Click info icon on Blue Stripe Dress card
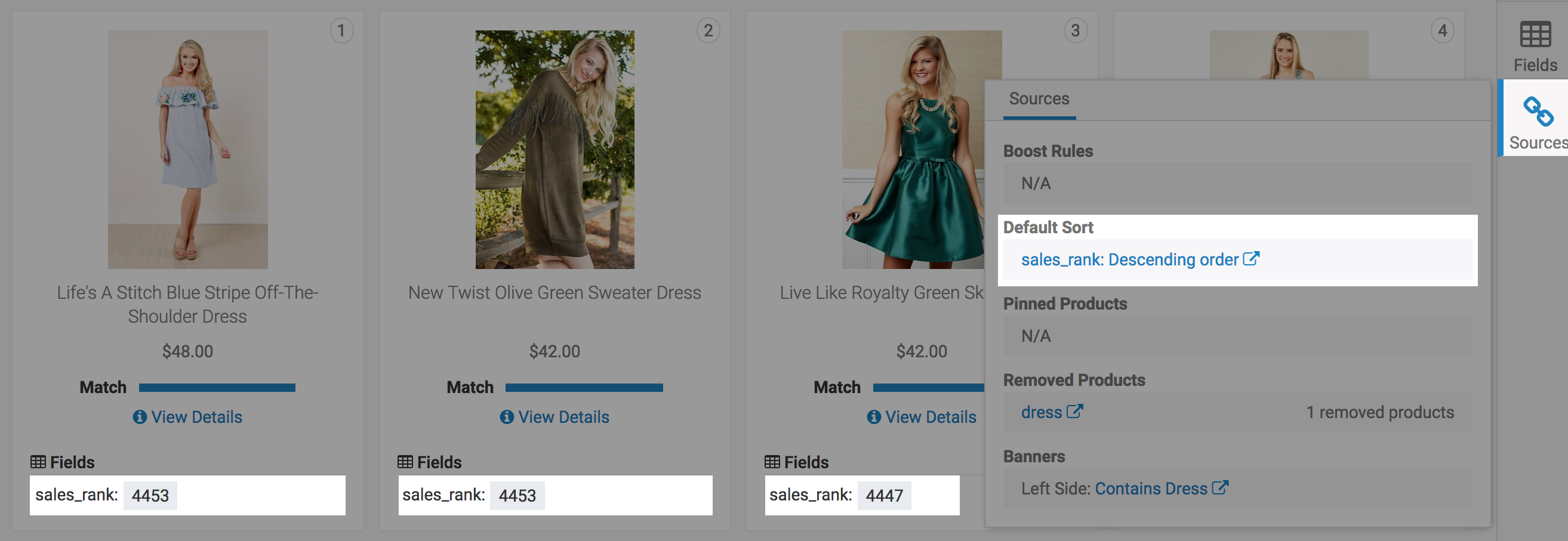 (x=140, y=417)
